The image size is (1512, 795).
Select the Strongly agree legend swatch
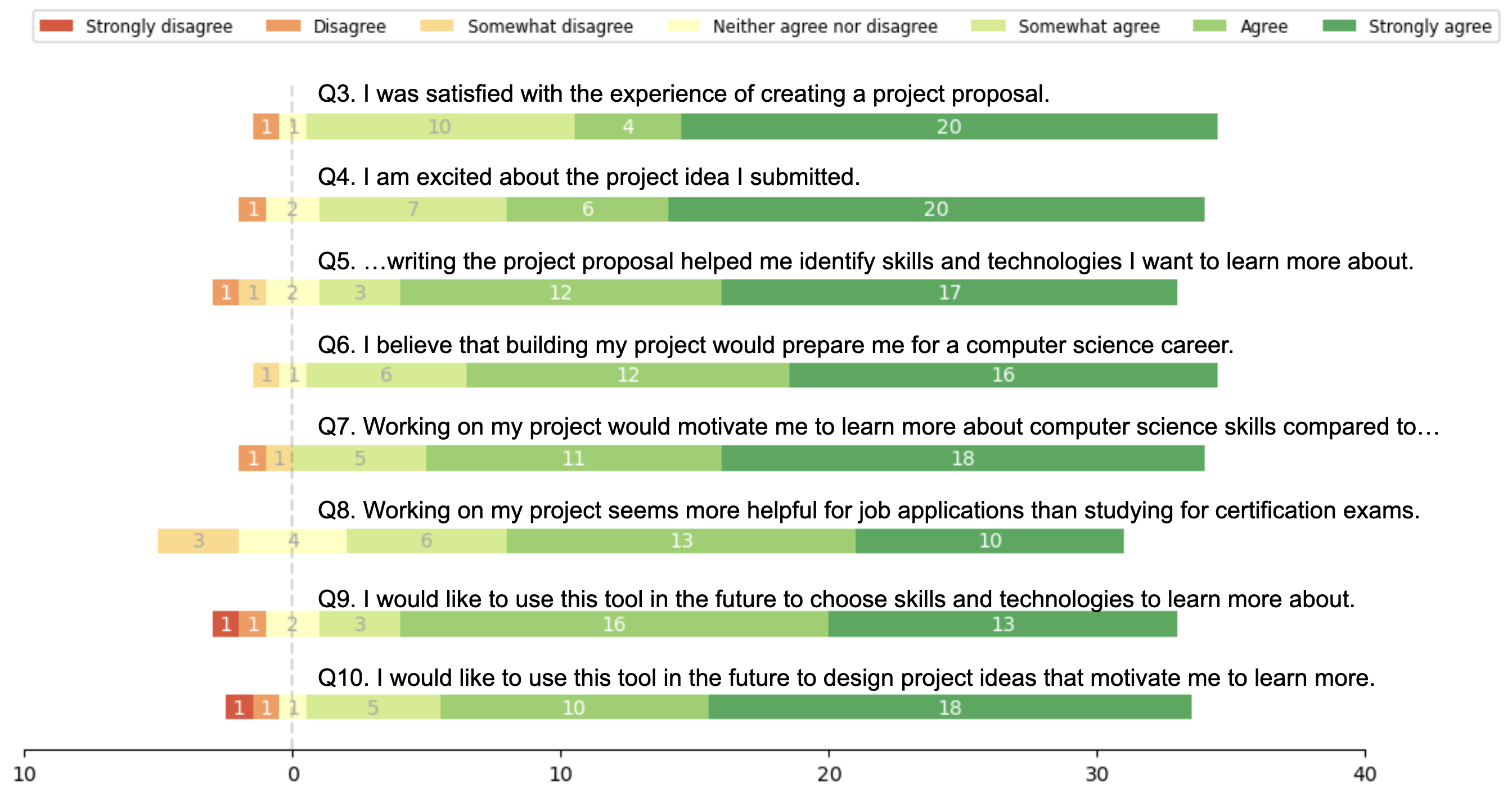pos(1339,26)
